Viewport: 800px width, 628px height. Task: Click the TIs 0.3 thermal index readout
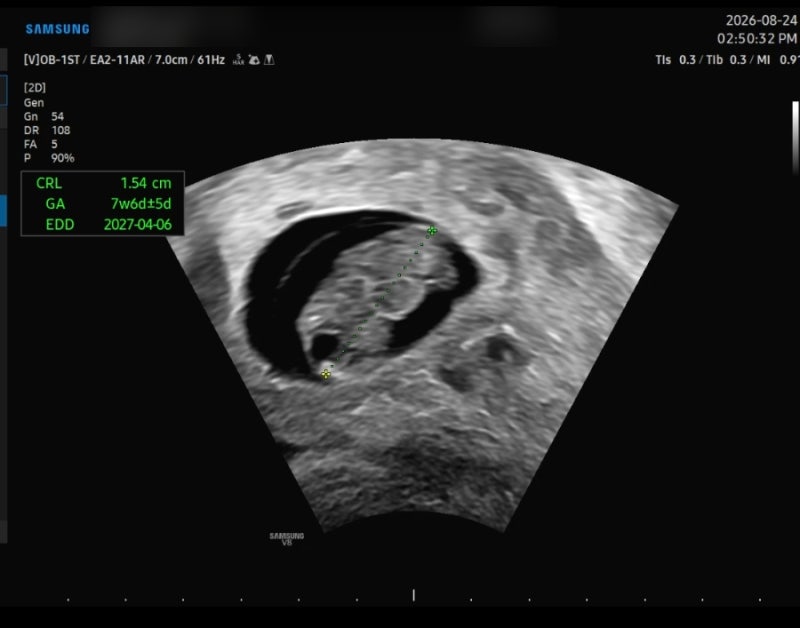[676, 60]
